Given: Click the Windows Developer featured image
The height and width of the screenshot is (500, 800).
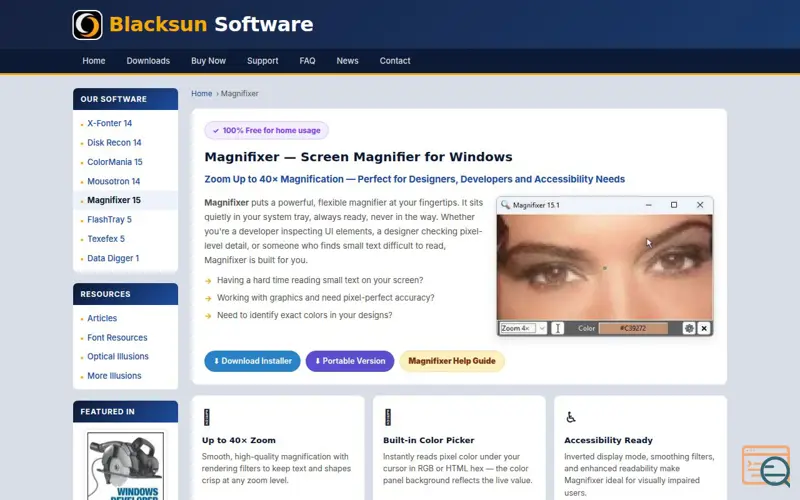Looking at the screenshot, I should click(x=126, y=466).
